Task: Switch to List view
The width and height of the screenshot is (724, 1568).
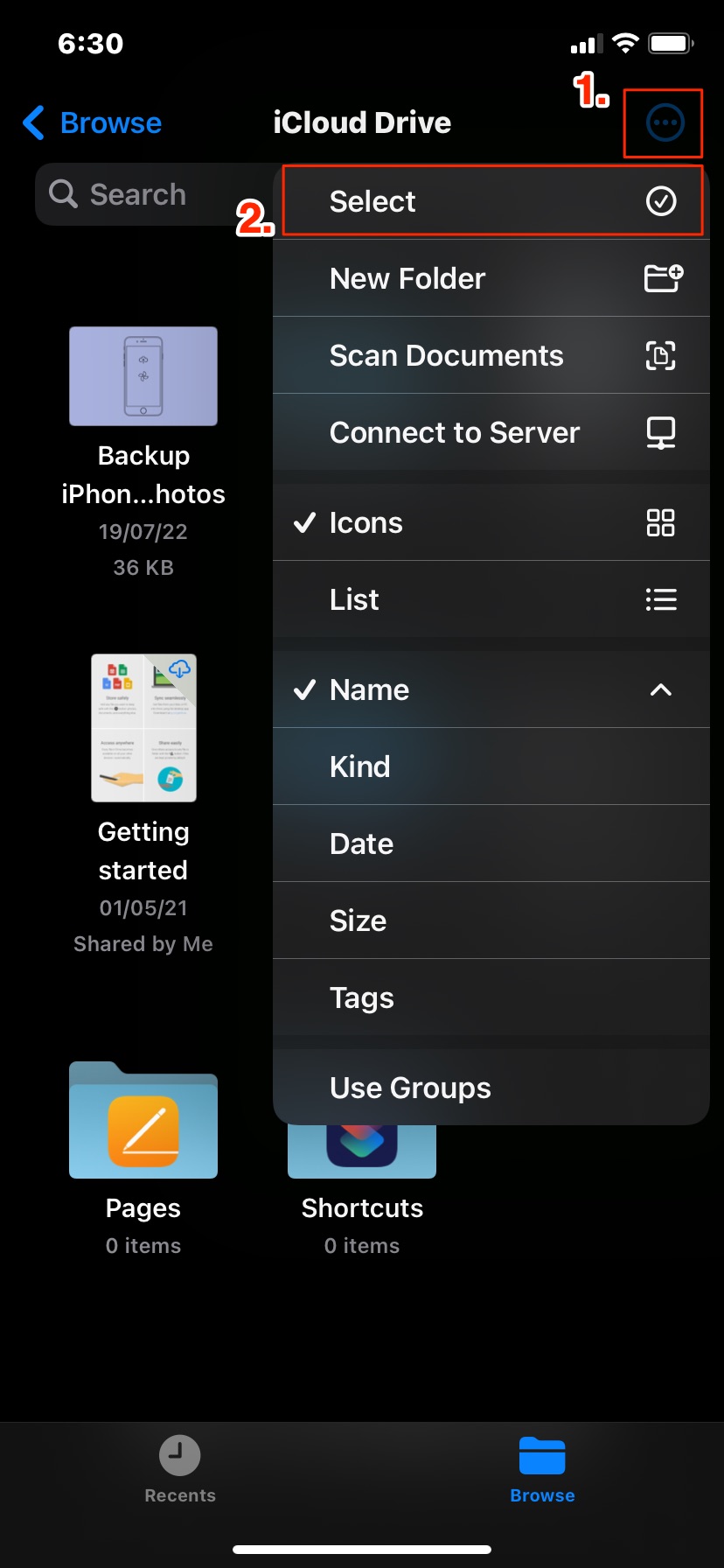Action: point(491,599)
